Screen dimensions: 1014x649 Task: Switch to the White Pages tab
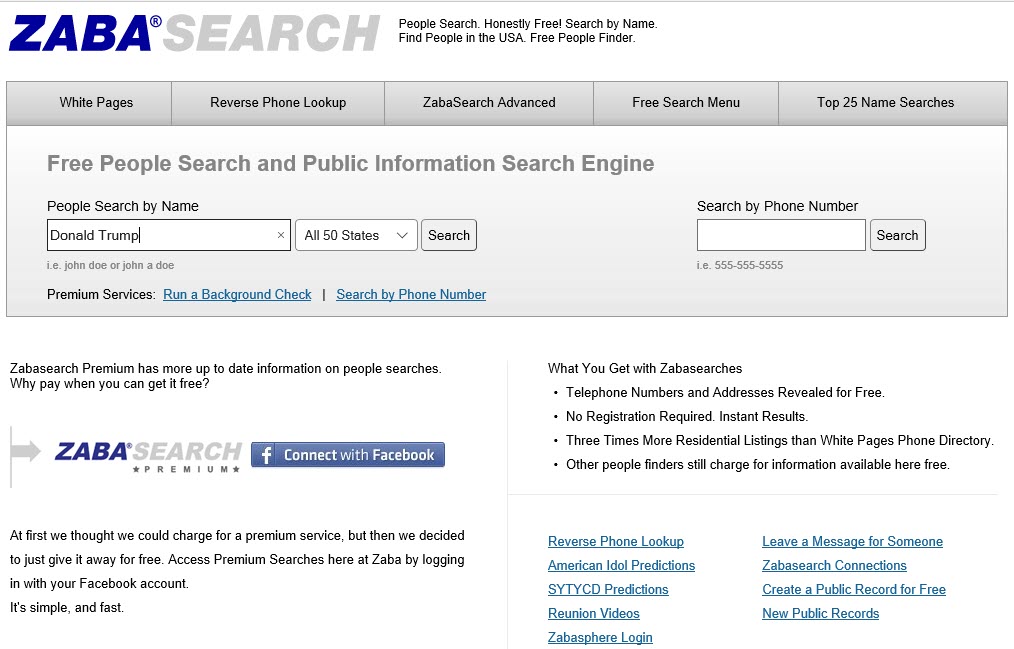pyautogui.click(x=88, y=102)
